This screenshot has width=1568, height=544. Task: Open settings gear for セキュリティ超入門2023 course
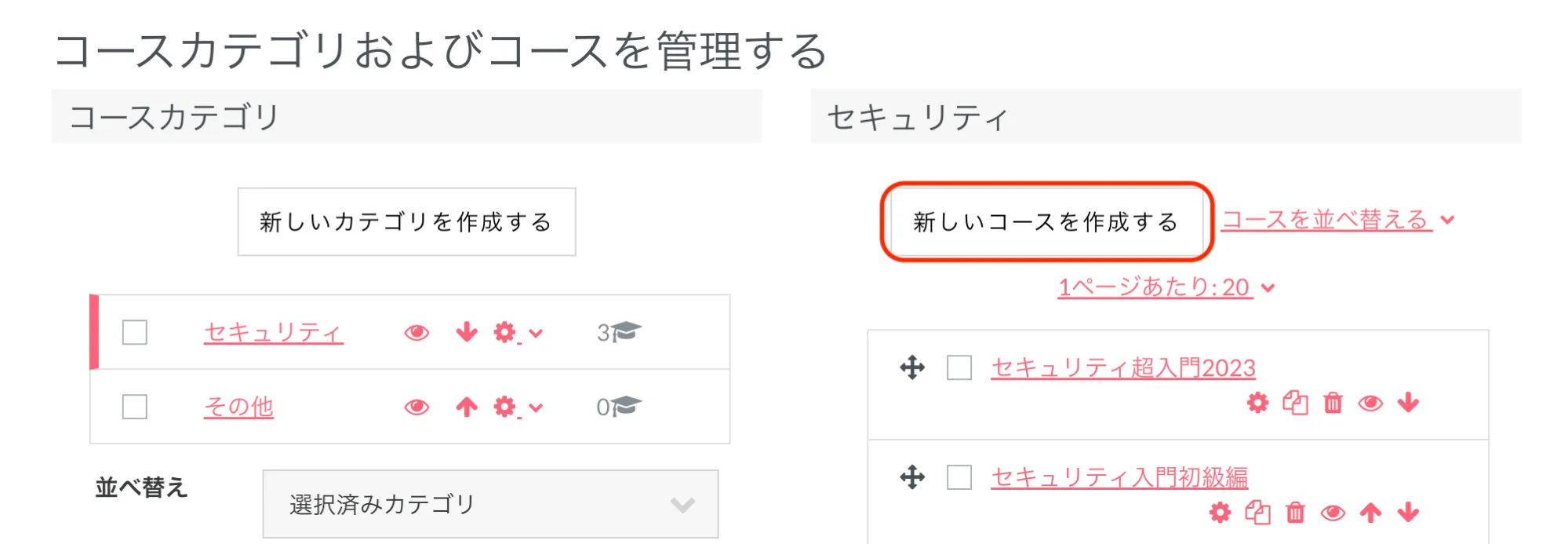1257,403
